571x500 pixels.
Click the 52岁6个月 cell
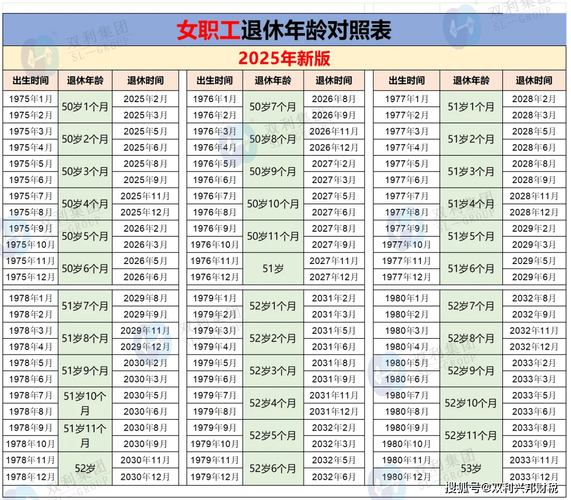[x=273, y=468]
